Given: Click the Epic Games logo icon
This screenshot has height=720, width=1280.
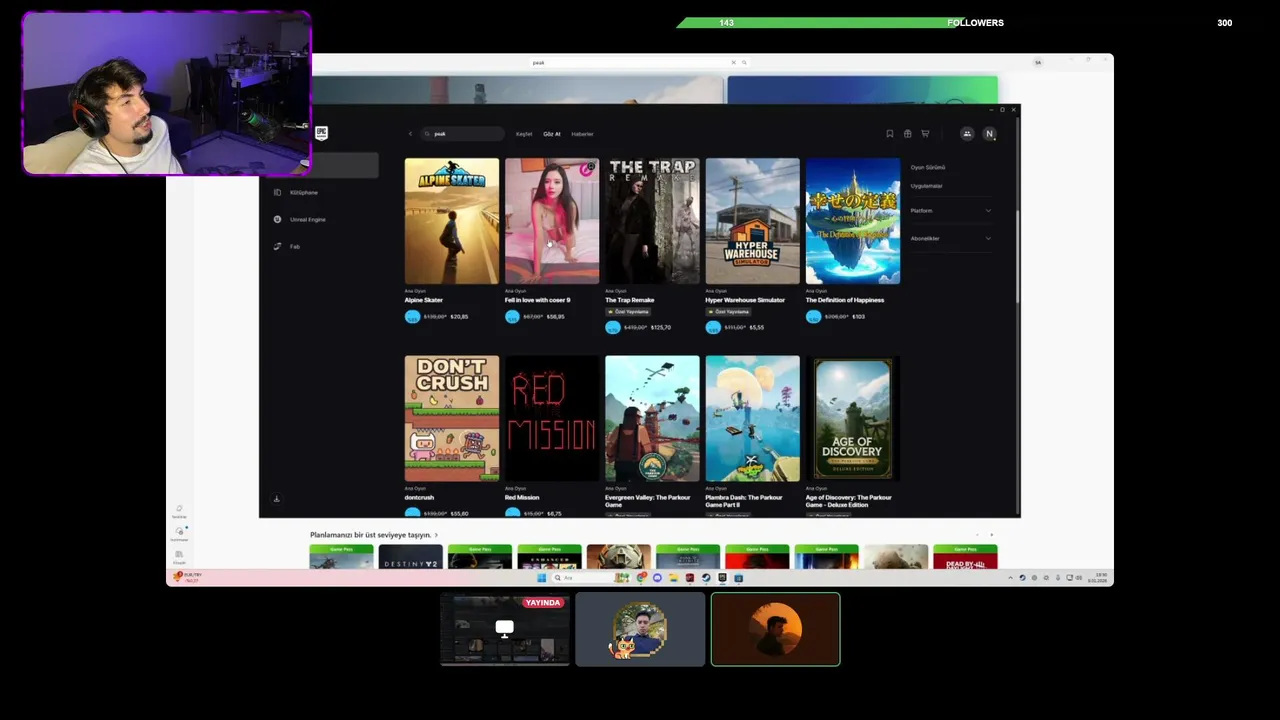Looking at the screenshot, I should [x=321, y=133].
